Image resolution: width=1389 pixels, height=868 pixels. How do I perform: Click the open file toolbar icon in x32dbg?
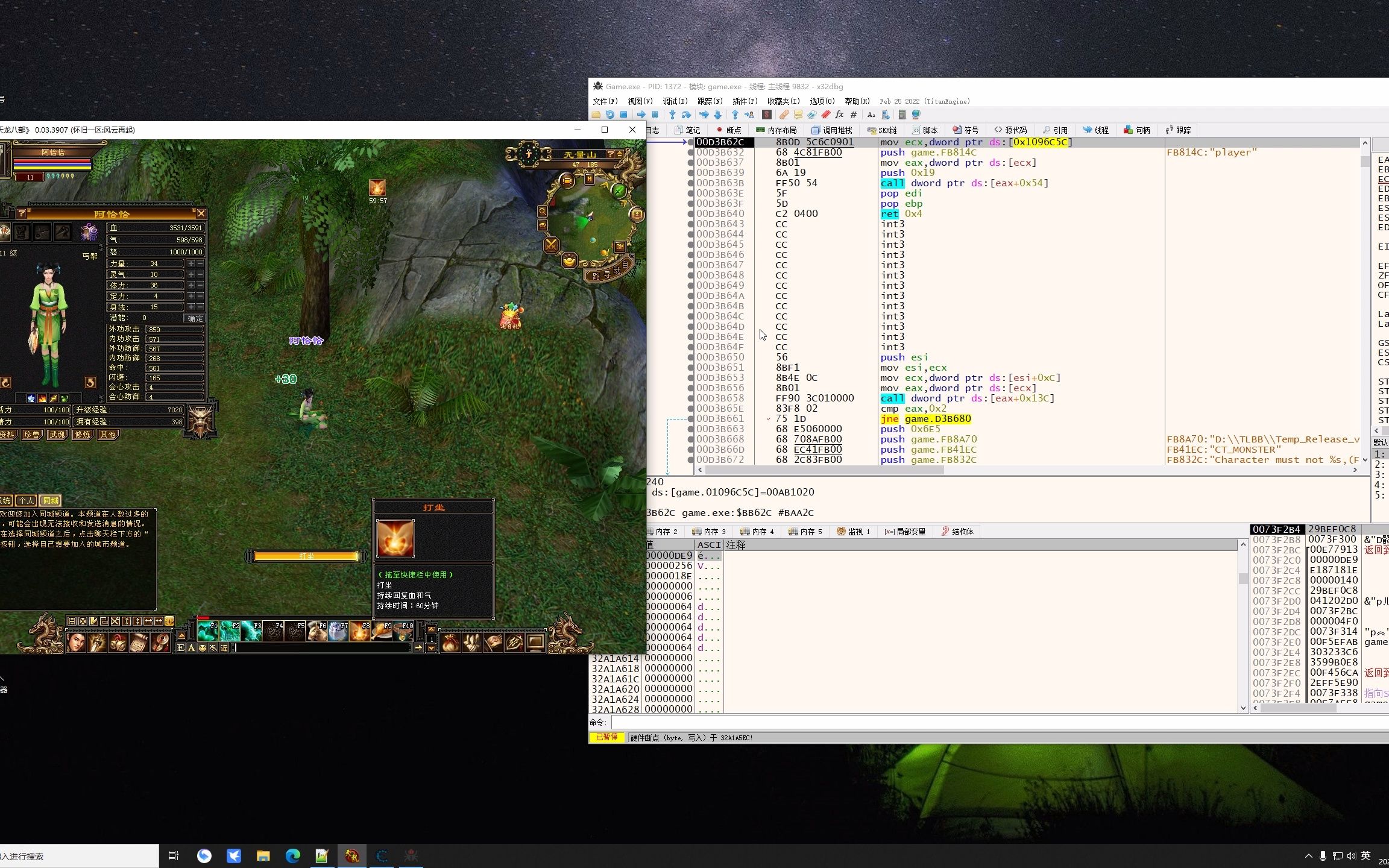pos(596,115)
